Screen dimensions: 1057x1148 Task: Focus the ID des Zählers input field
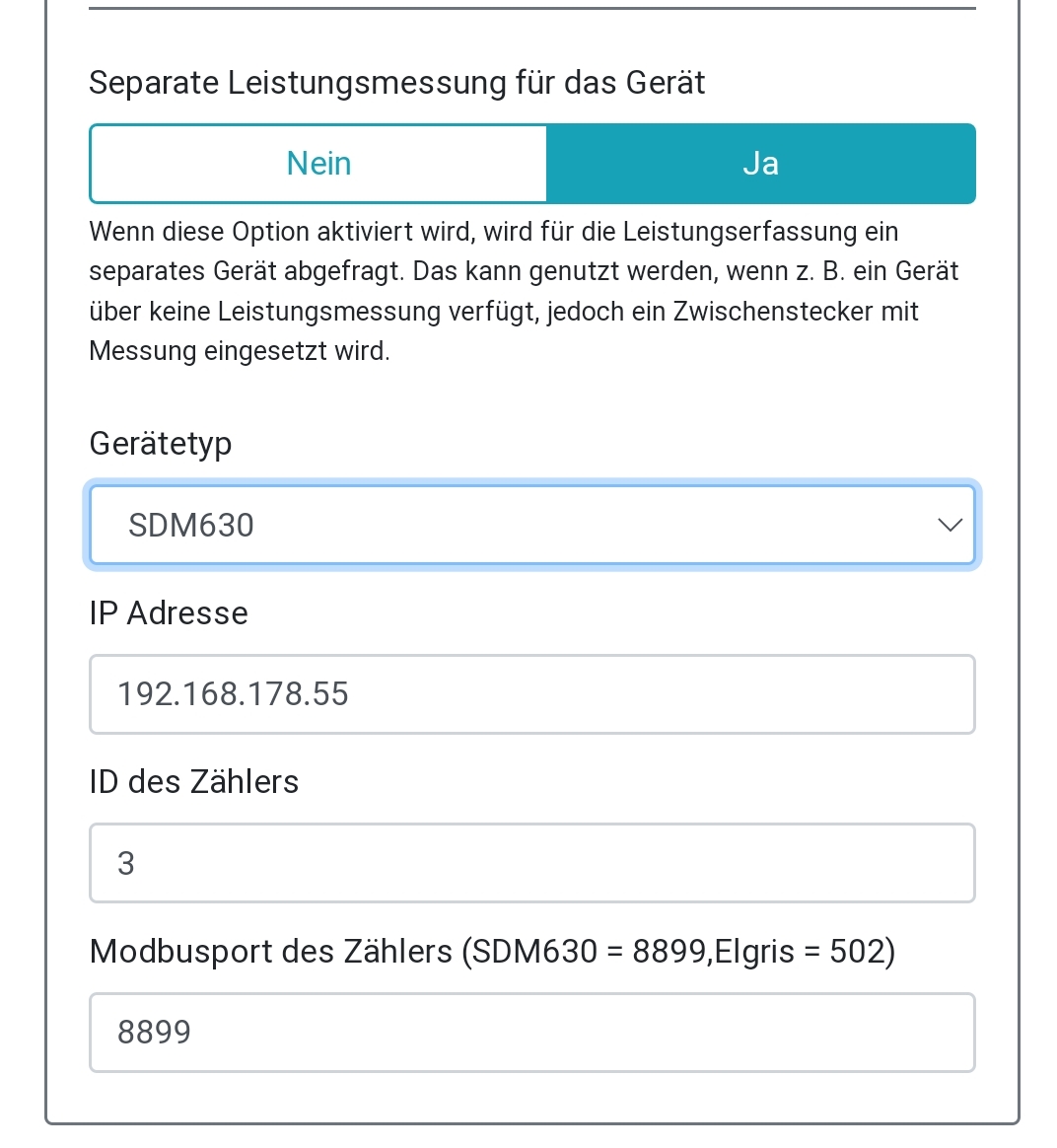pyautogui.click(x=532, y=863)
